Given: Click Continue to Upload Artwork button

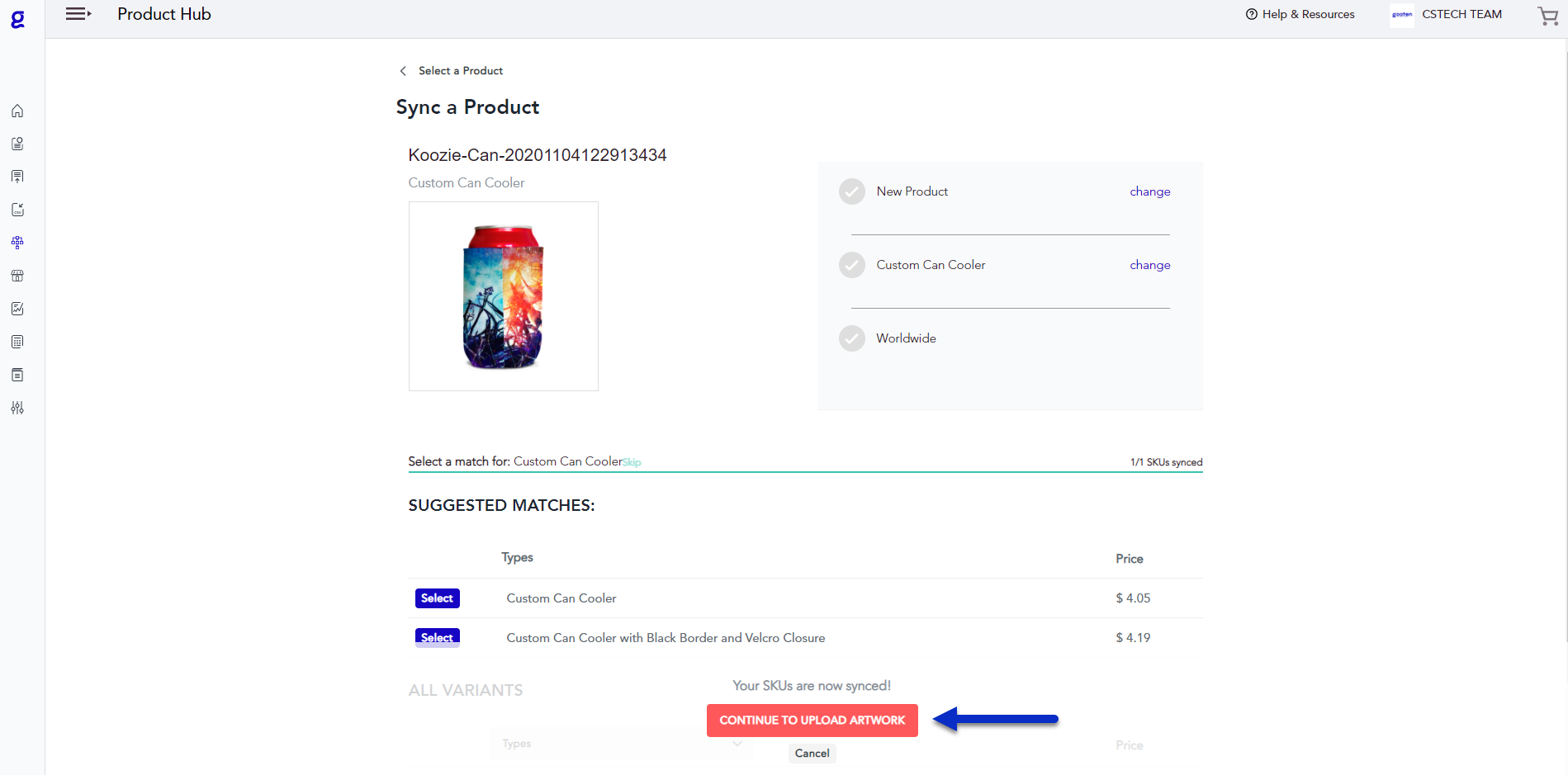Looking at the screenshot, I should 812,721.
